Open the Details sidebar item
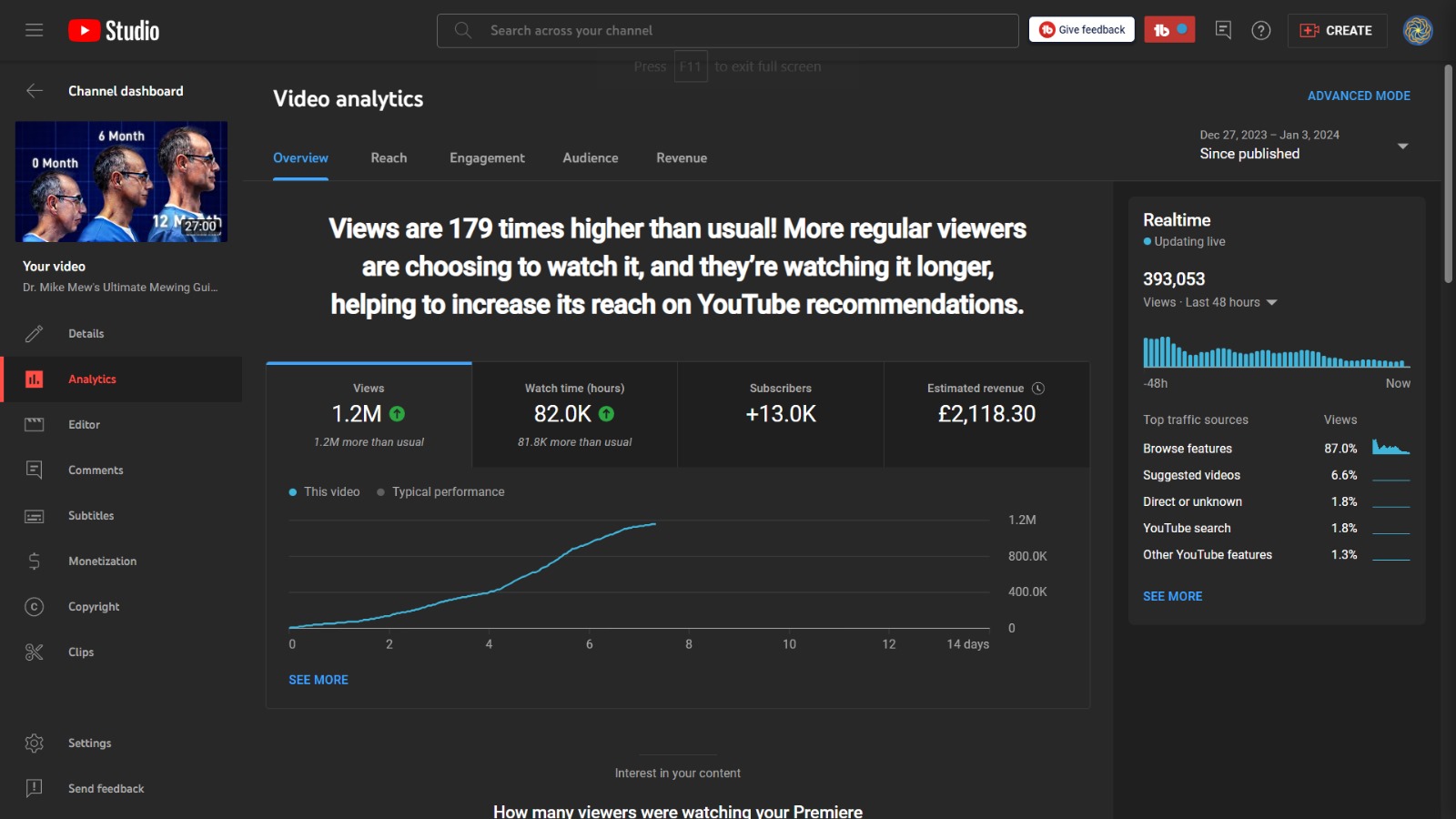 coord(121,334)
